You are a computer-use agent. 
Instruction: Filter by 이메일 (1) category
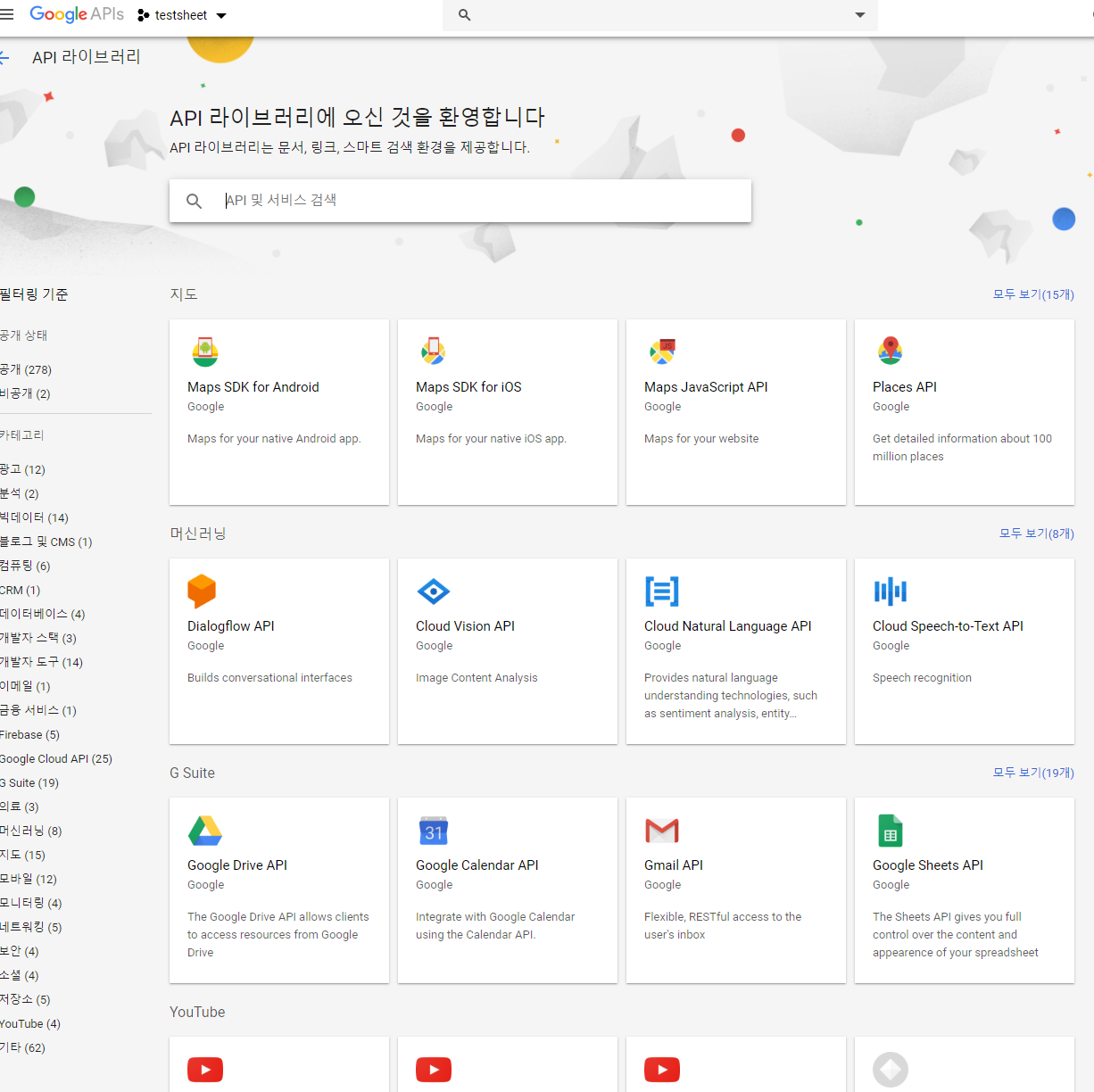[x=25, y=686]
